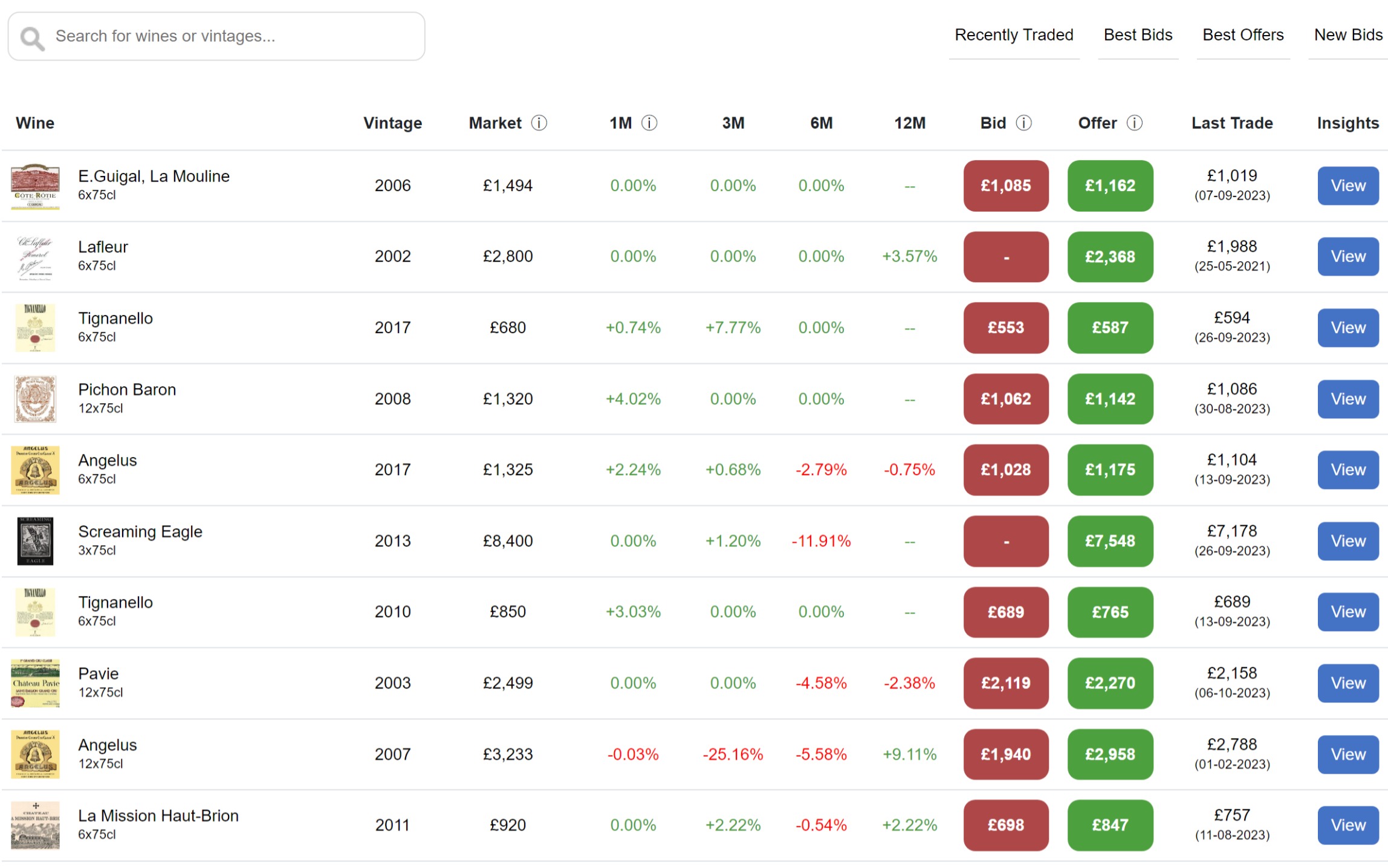Click the £1,940 bid for Angelus 2007
The height and width of the screenshot is (868, 1388).
coord(1006,754)
